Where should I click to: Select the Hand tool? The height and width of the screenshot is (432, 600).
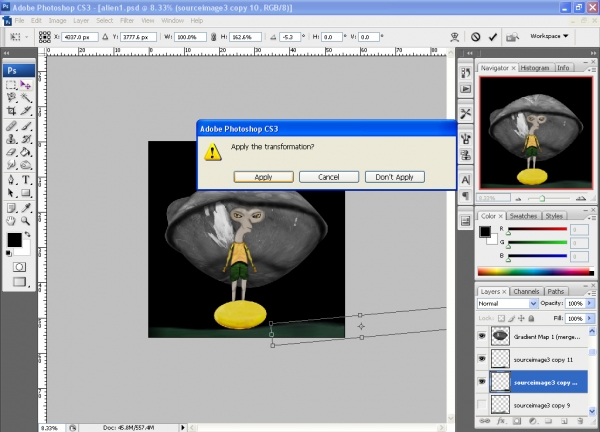click(x=11, y=221)
